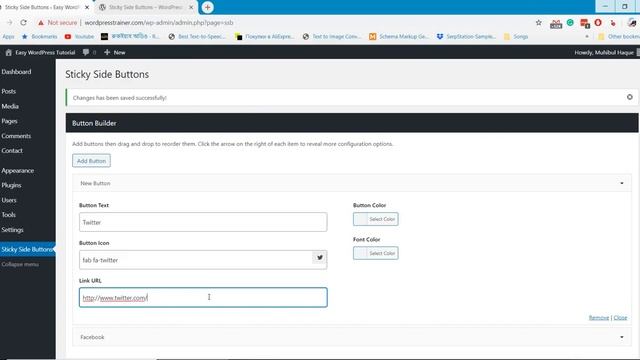Open the New content menu in admin bar

pyautogui.click(x=115, y=52)
